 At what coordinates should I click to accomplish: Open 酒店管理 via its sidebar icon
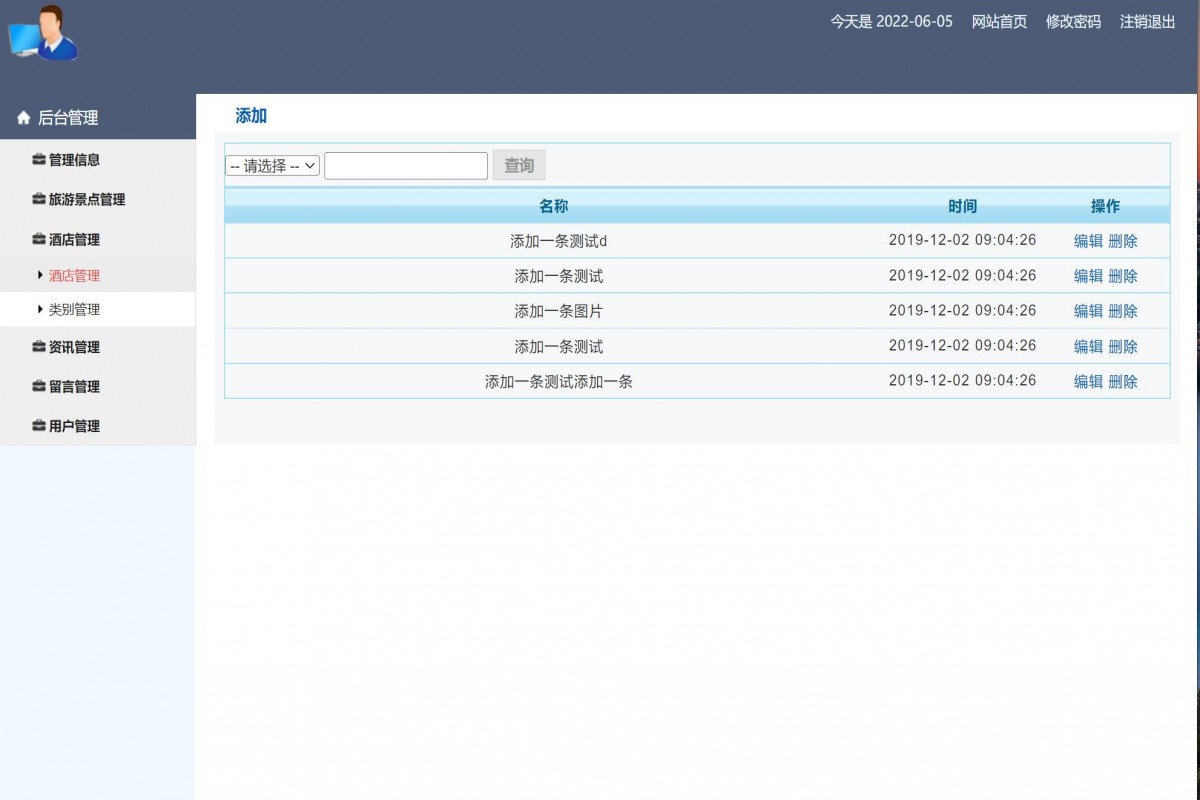[37, 239]
